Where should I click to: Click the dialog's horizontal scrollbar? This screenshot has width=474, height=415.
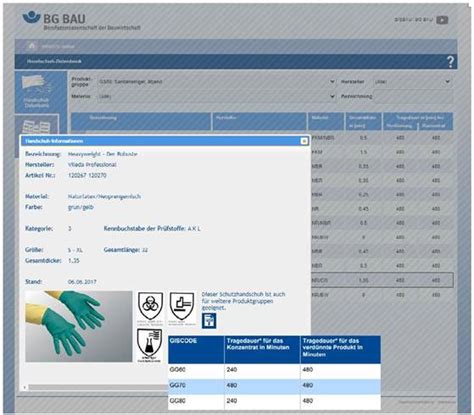click(97, 387)
